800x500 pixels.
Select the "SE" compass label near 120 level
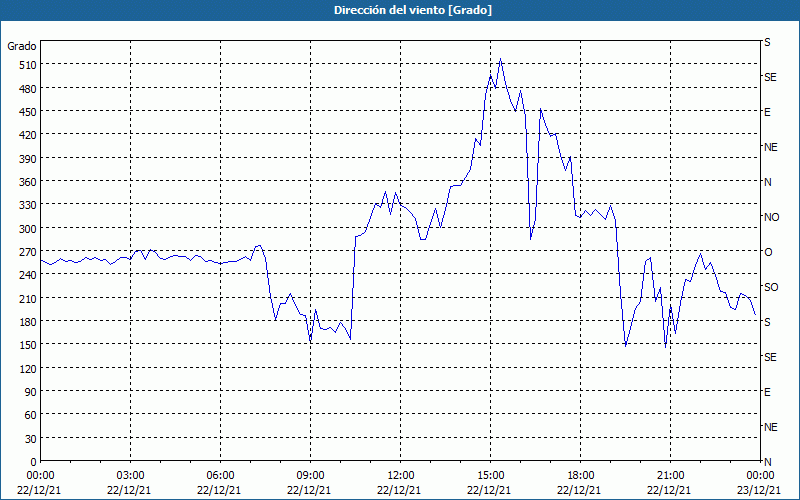770,357
